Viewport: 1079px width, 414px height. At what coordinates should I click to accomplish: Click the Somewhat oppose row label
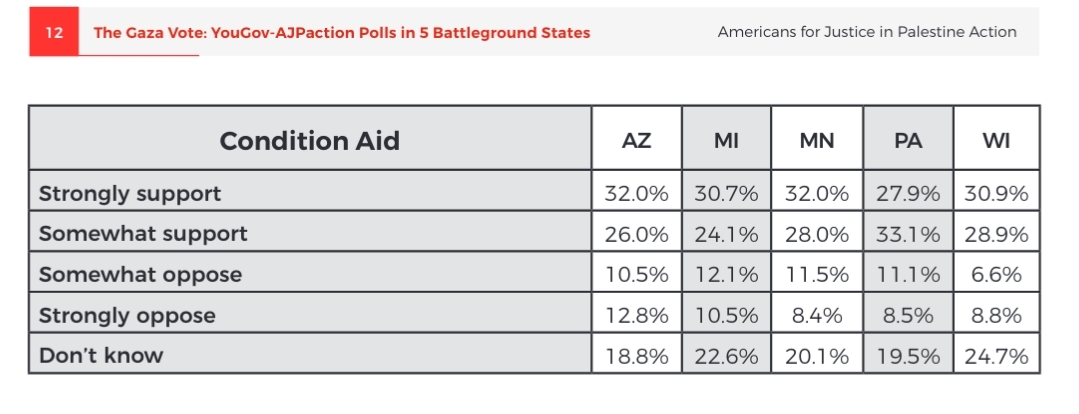[x=140, y=275]
